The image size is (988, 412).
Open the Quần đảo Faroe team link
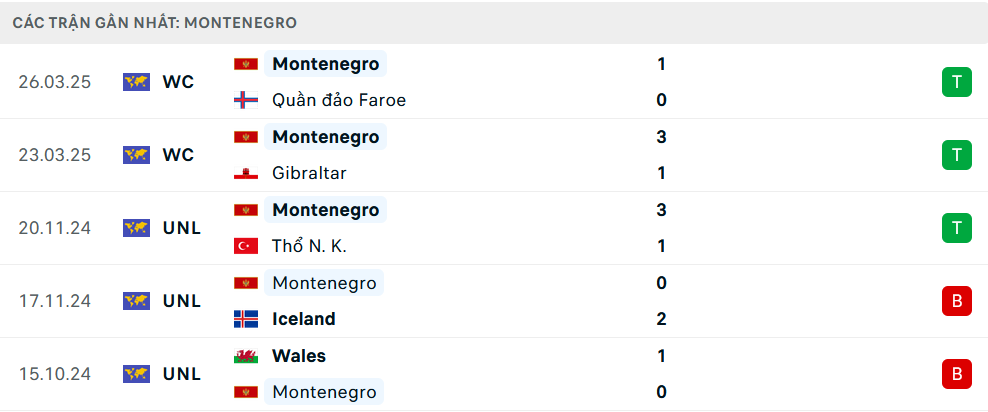point(339,100)
